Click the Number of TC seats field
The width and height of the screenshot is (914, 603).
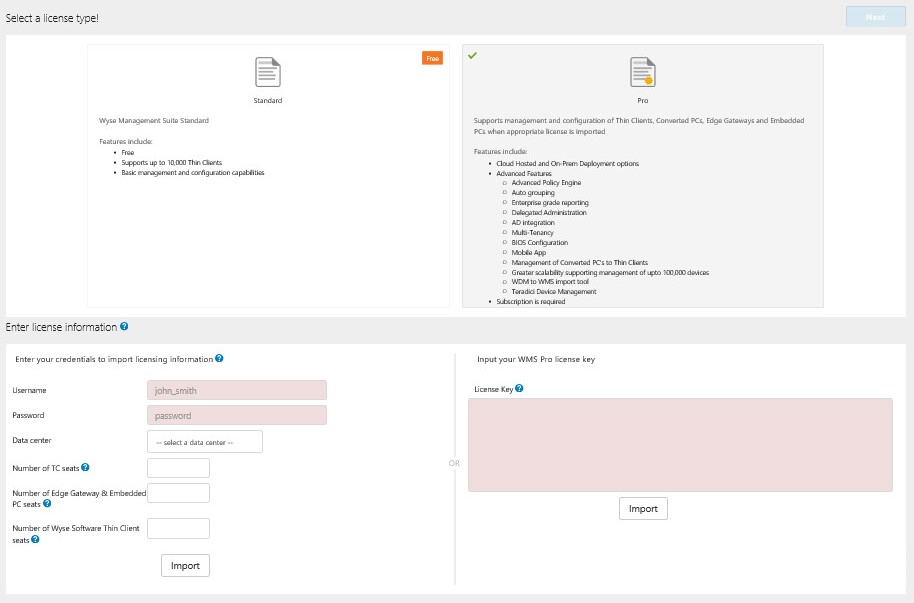[178, 468]
